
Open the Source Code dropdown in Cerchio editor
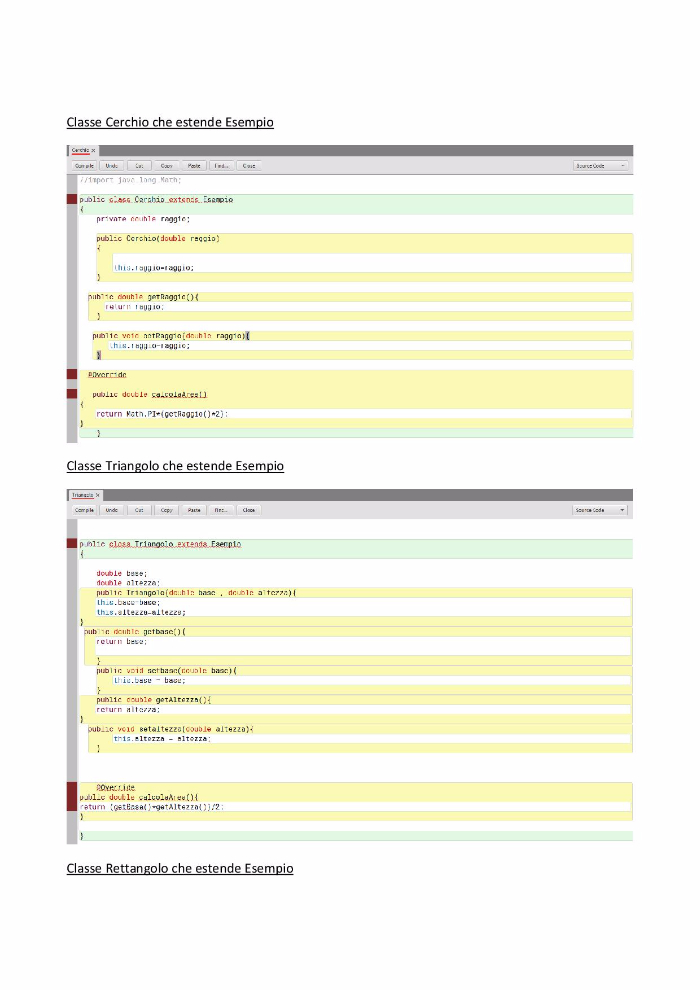(600, 166)
